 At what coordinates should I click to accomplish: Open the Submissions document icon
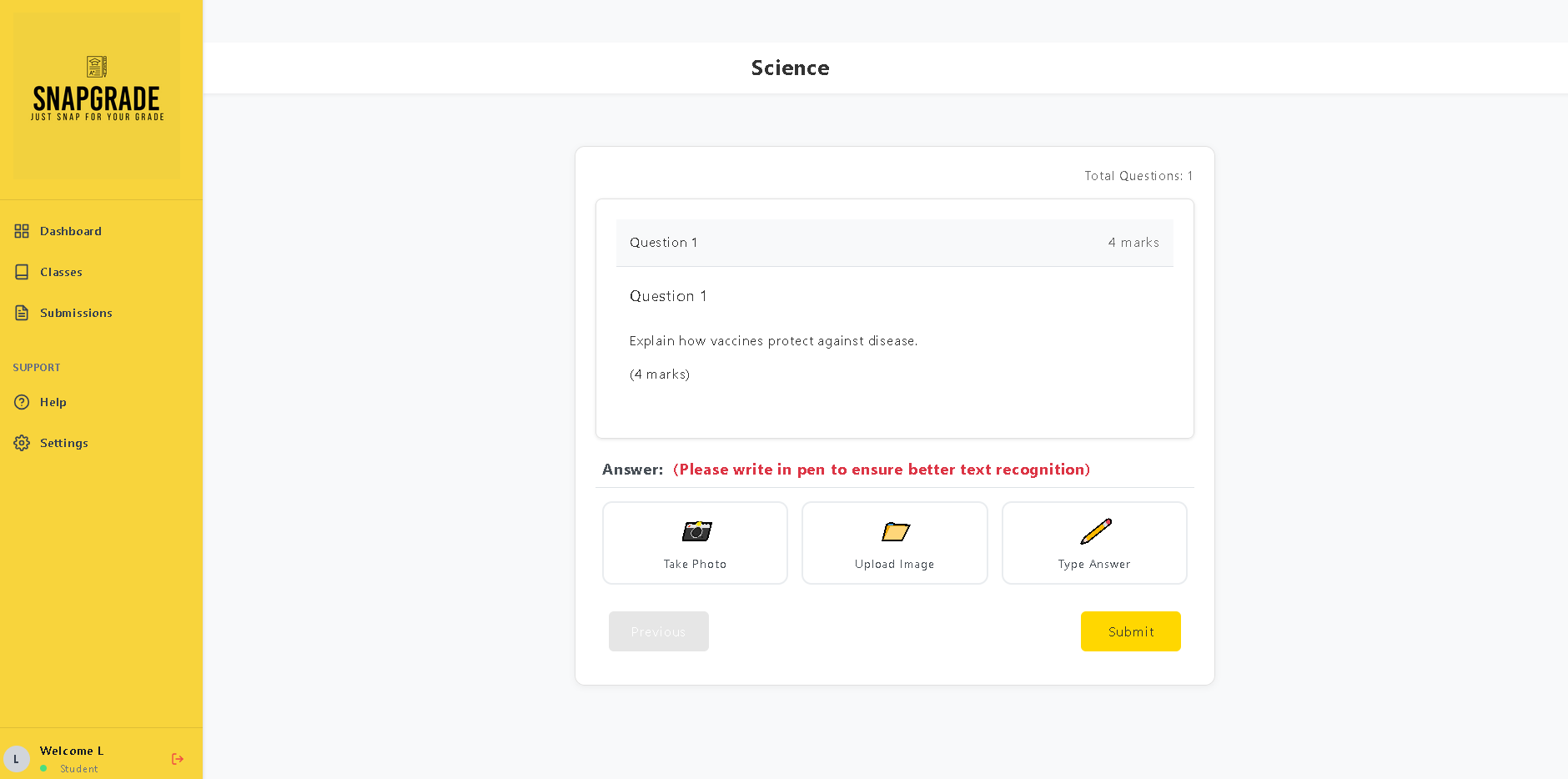click(x=22, y=313)
